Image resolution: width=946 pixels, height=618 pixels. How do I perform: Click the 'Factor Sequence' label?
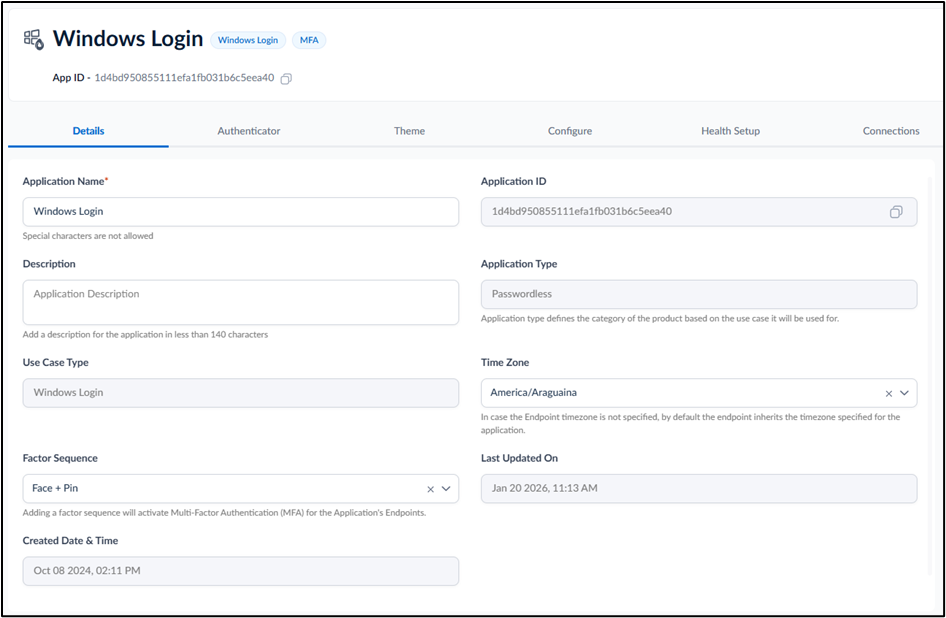tap(60, 458)
